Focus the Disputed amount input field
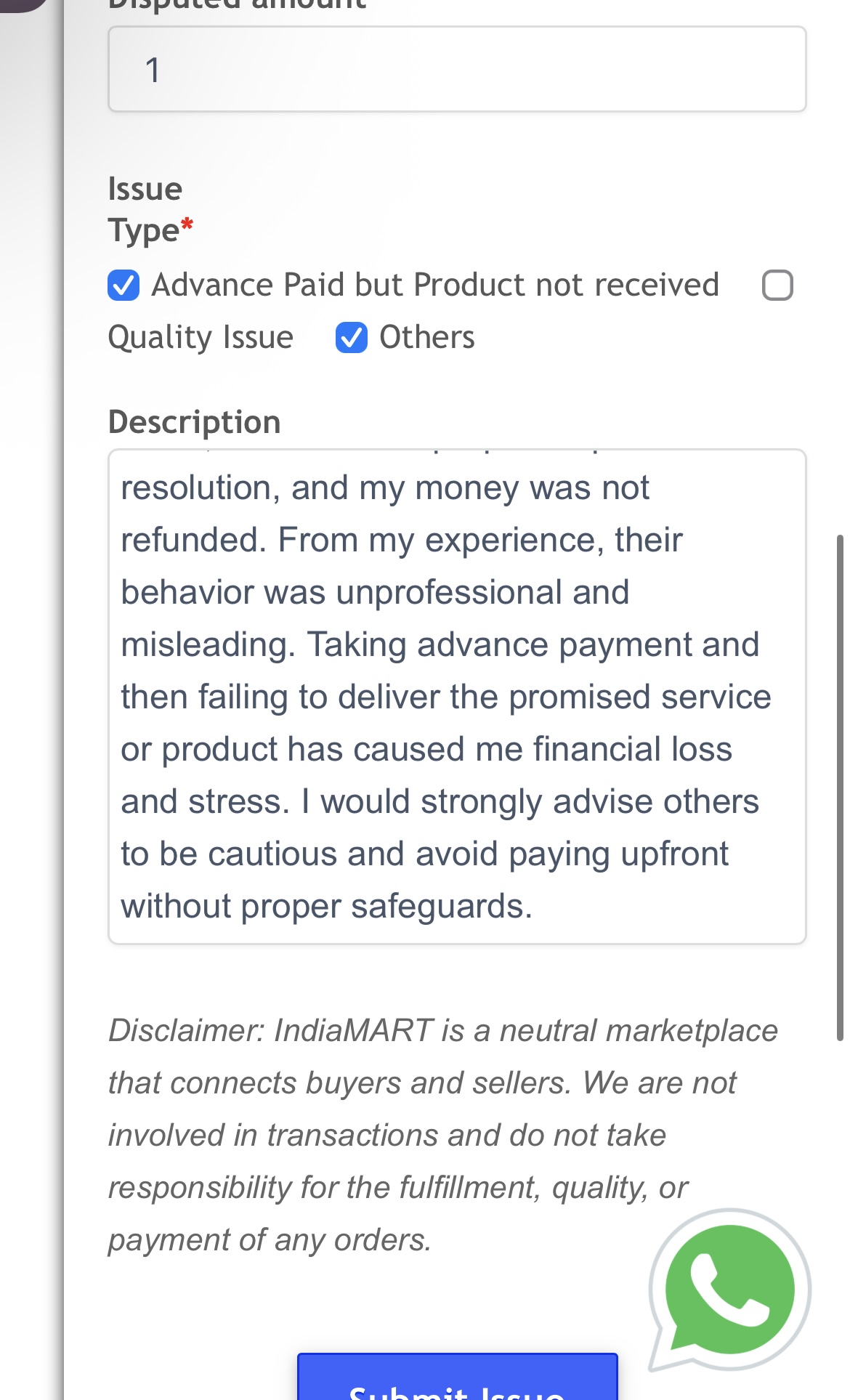850x1400 pixels. [457, 70]
